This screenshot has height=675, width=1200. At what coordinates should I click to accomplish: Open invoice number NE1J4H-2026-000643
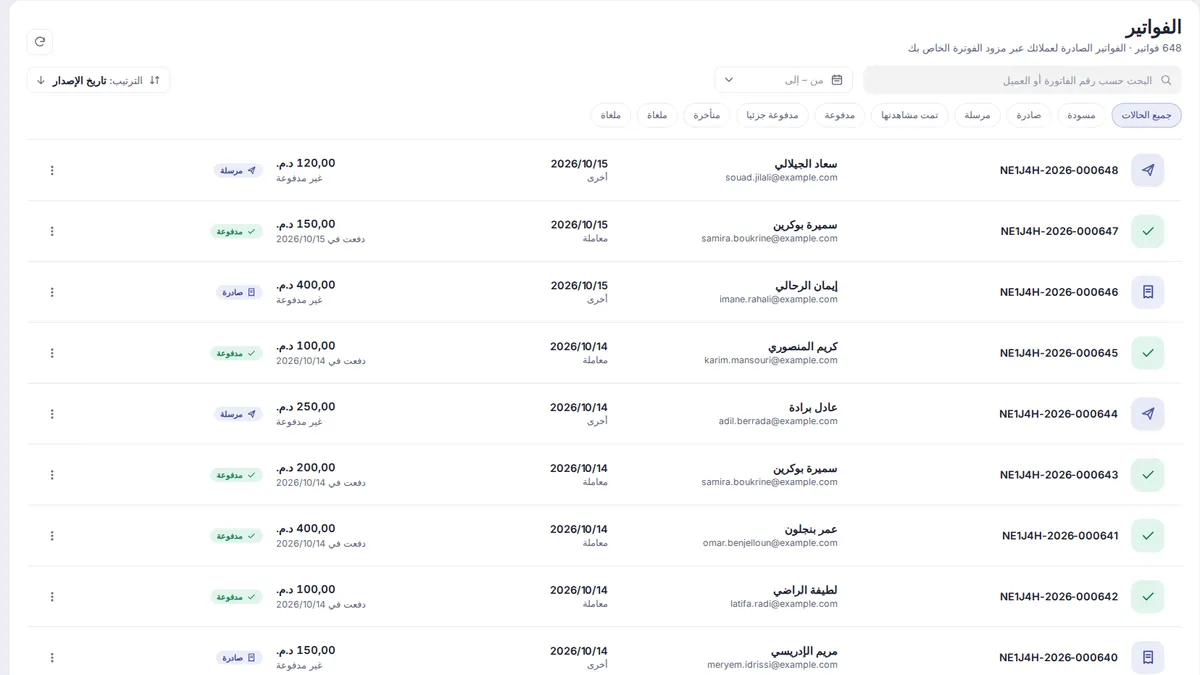tap(1059, 475)
